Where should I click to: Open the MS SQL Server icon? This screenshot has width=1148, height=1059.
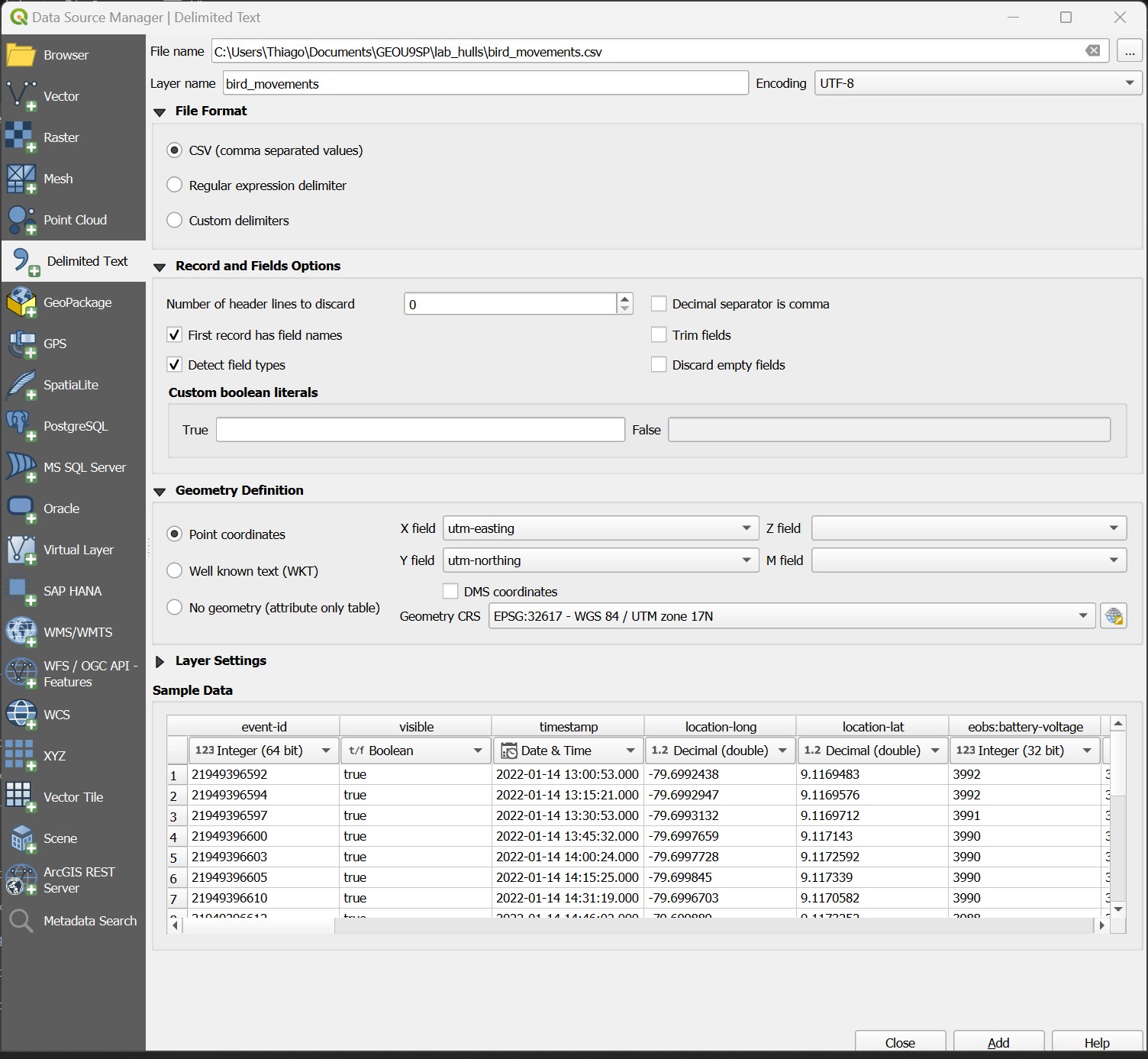tap(21, 467)
